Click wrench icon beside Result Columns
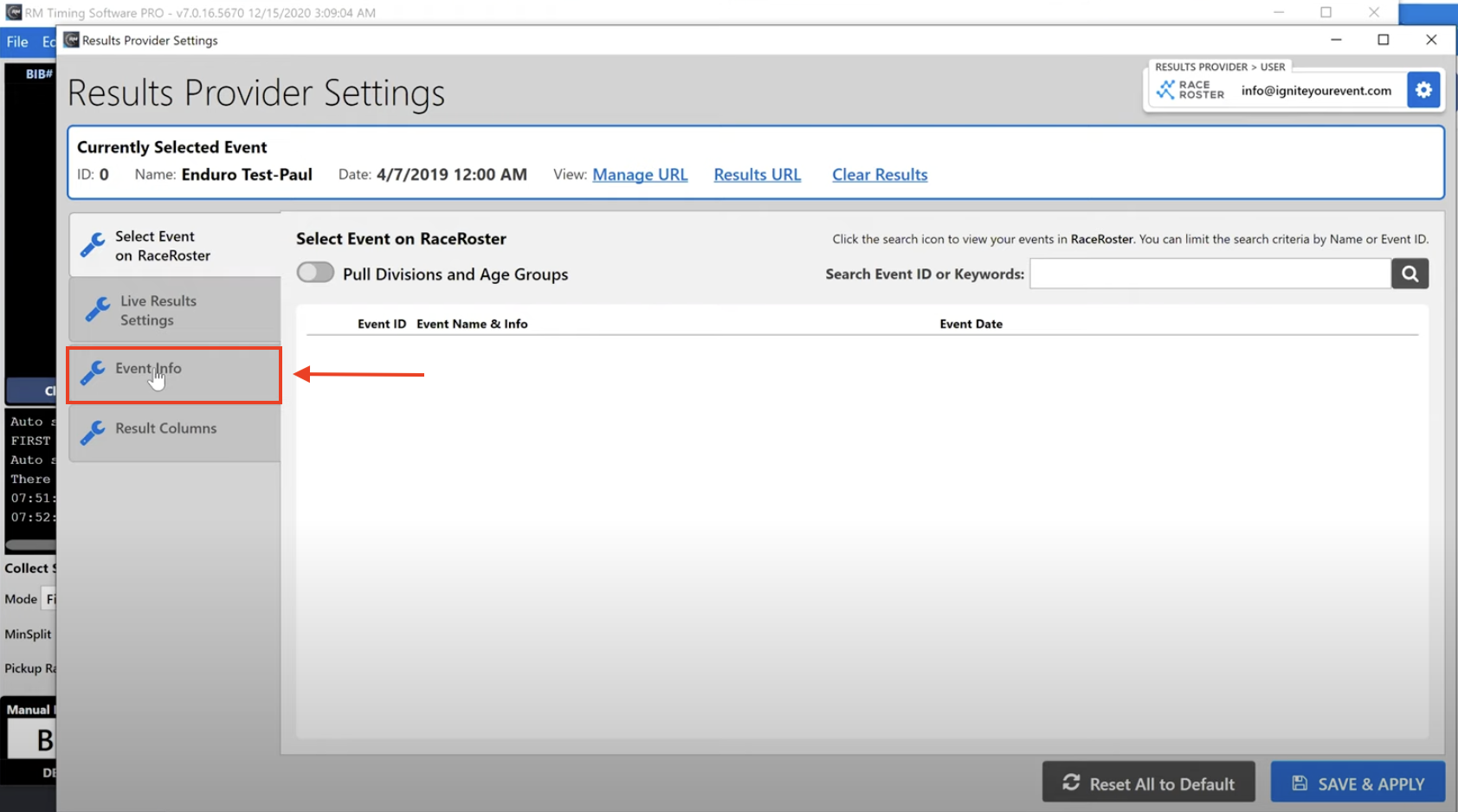The width and height of the screenshot is (1458, 812). (94, 430)
